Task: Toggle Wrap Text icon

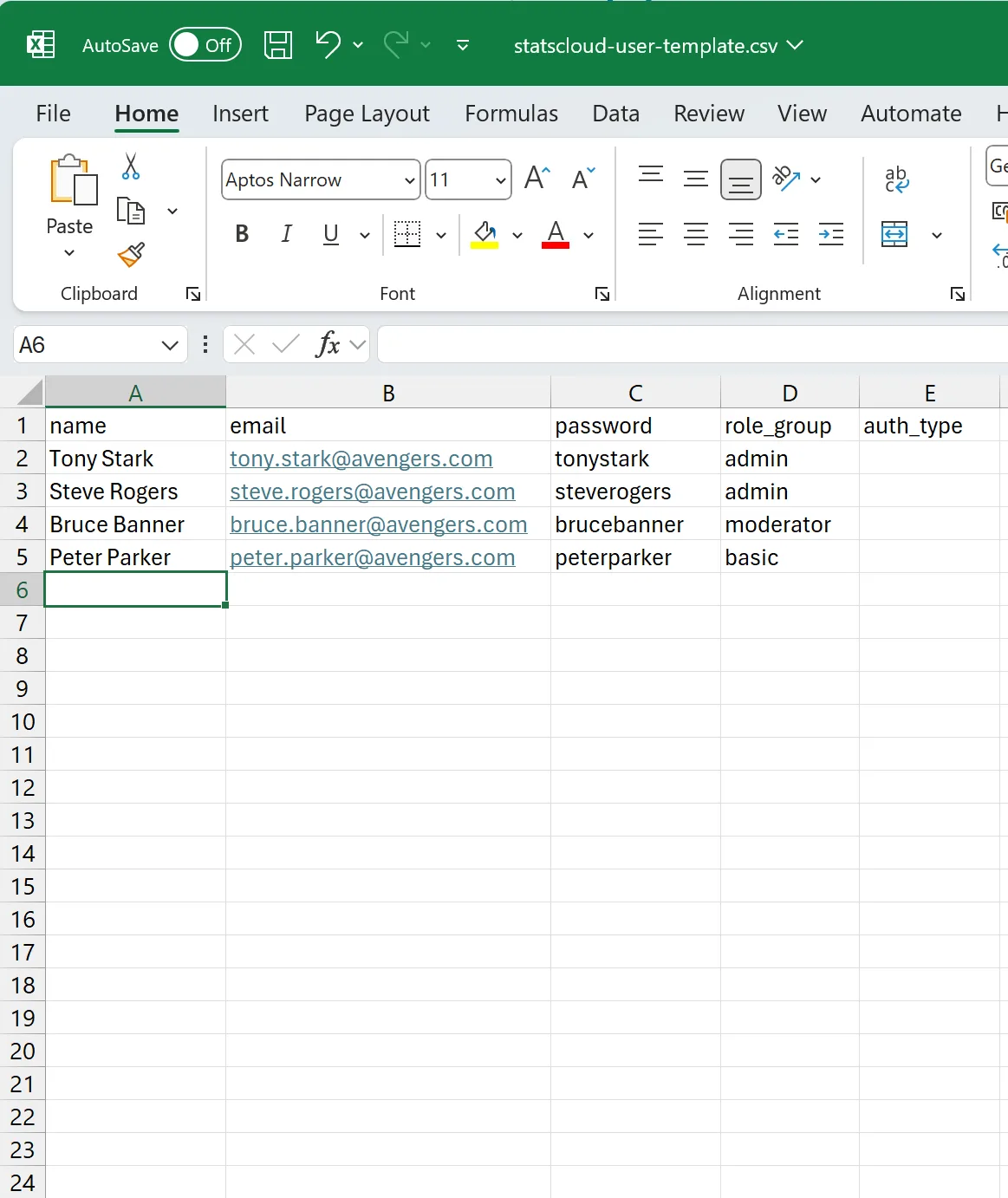Action: [896, 179]
